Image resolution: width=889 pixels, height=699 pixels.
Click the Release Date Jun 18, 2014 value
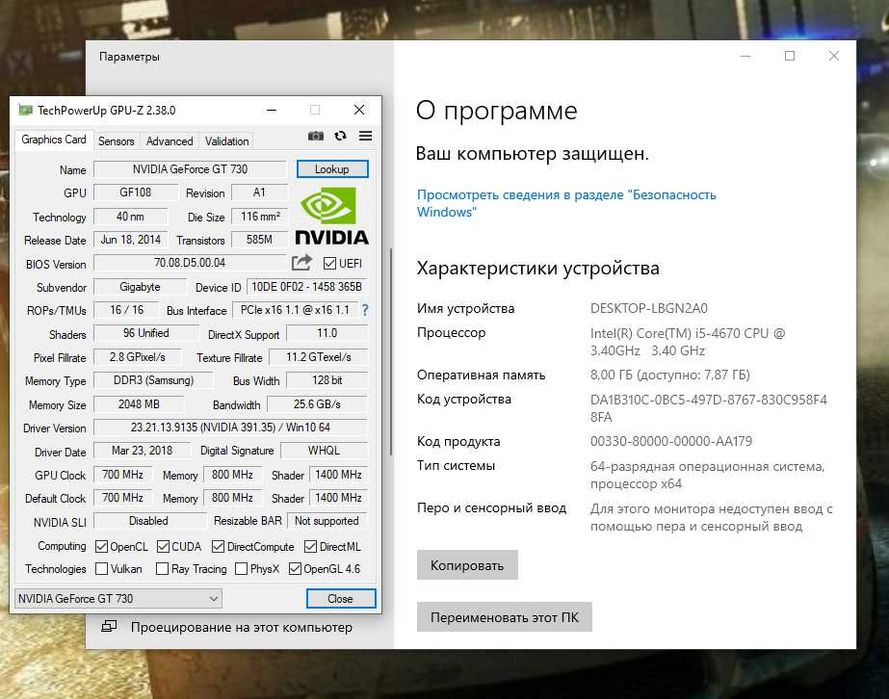click(x=130, y=240)
